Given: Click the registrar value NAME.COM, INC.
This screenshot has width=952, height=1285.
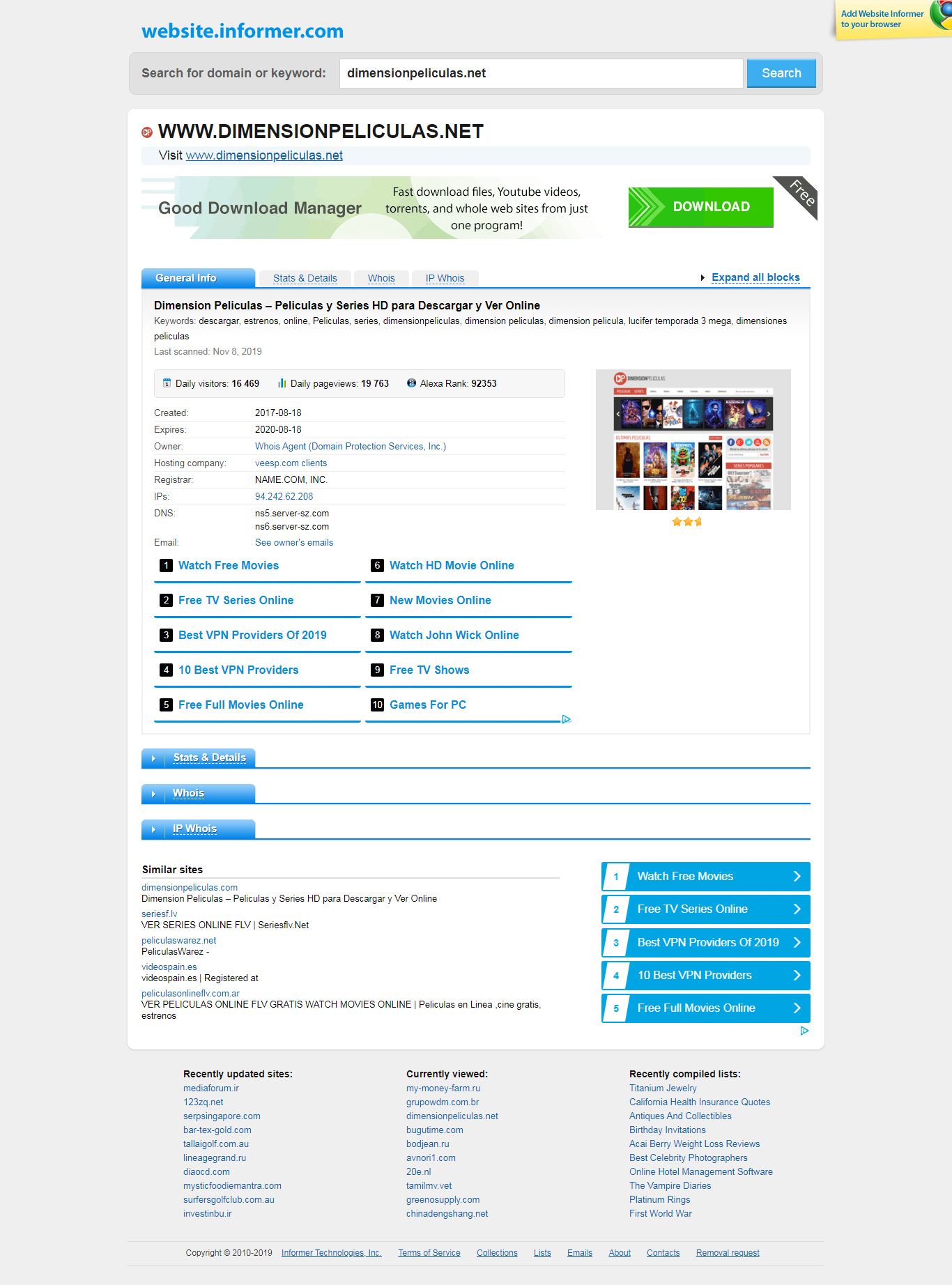Looking at the screenshot, I should (x=291, y=480).
